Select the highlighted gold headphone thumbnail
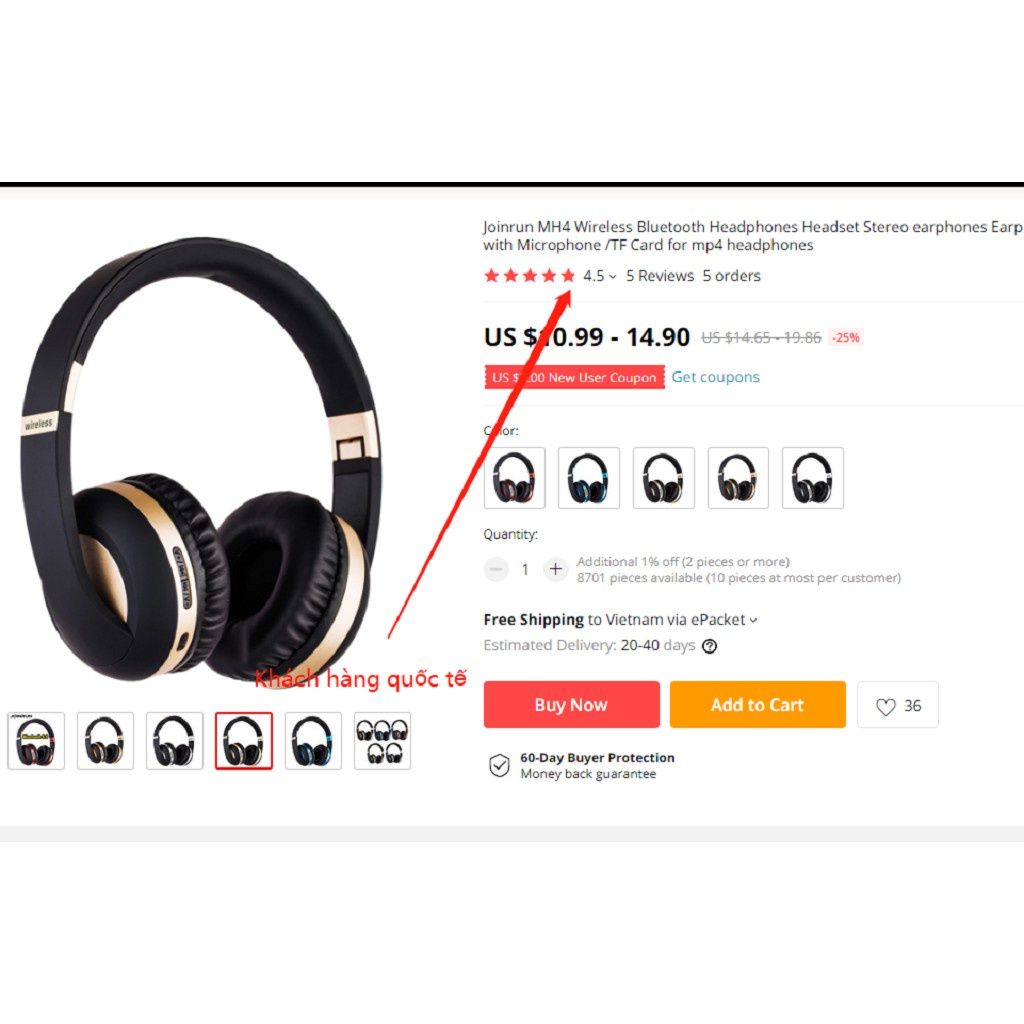1024x1024 pixels. coord(244,741)
